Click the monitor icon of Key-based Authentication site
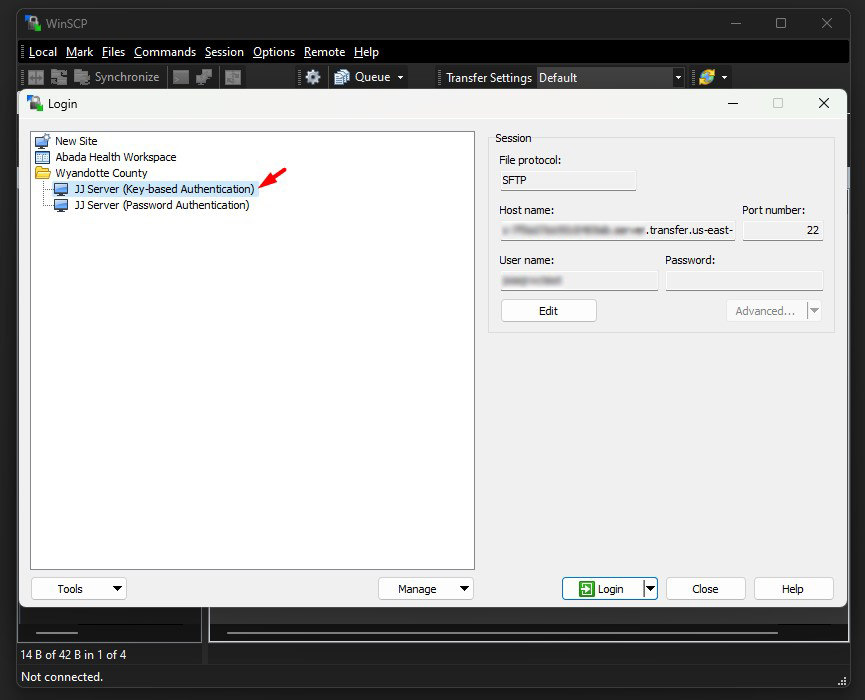 61,190
